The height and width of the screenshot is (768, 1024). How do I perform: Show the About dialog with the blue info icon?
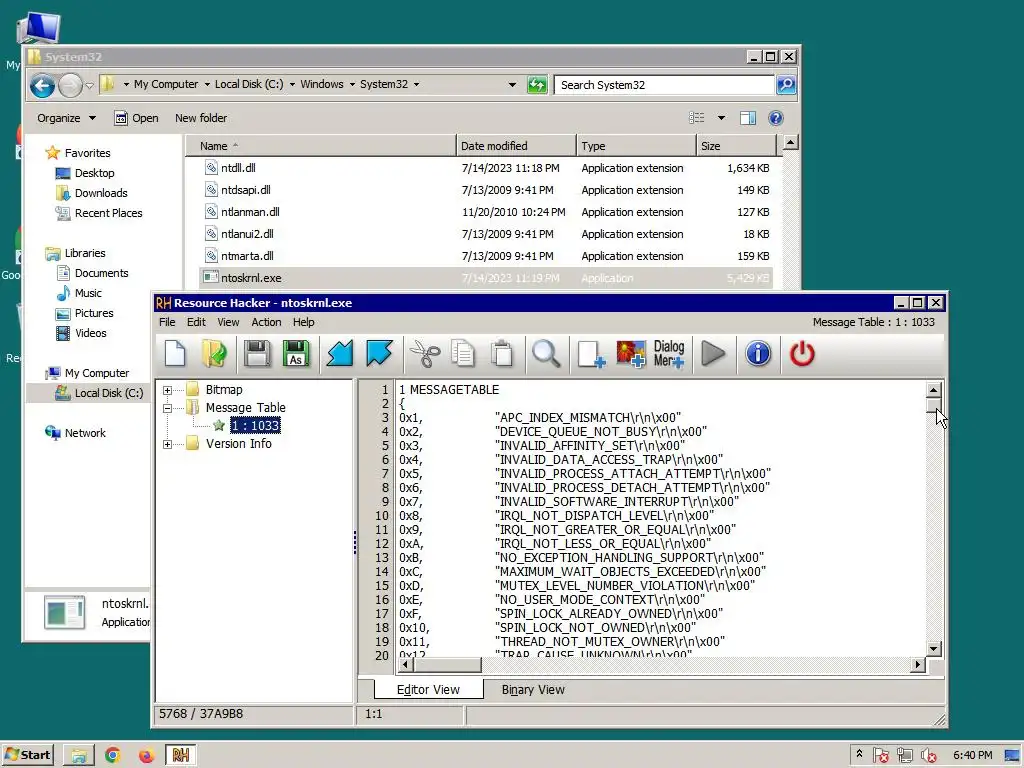point(758,354)
